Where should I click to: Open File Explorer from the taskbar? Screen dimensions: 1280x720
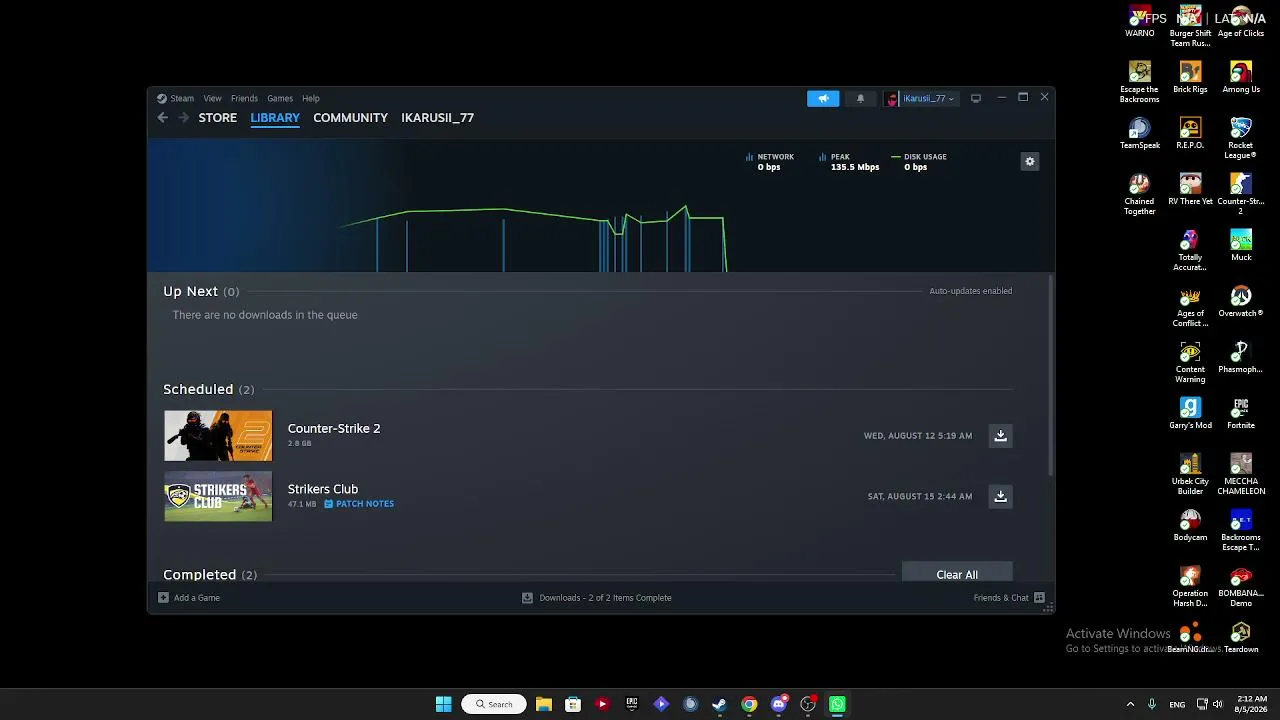[x=544, y=704]
